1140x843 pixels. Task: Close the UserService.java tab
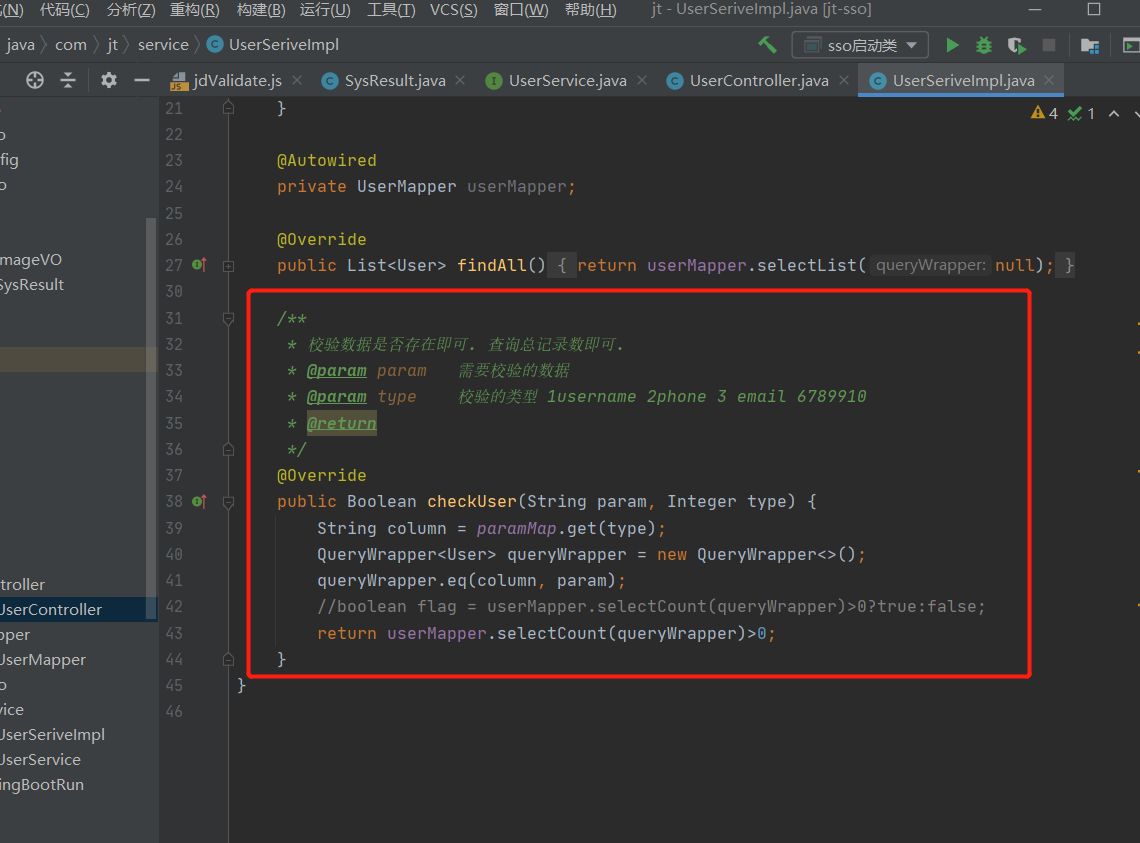tap(642, 81)
